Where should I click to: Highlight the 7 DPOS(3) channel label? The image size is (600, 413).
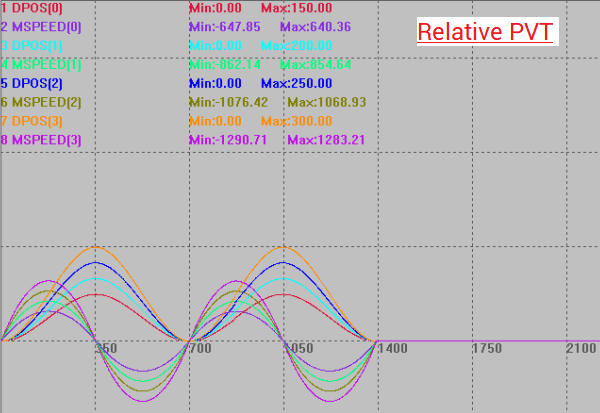(x=34, y=121)
